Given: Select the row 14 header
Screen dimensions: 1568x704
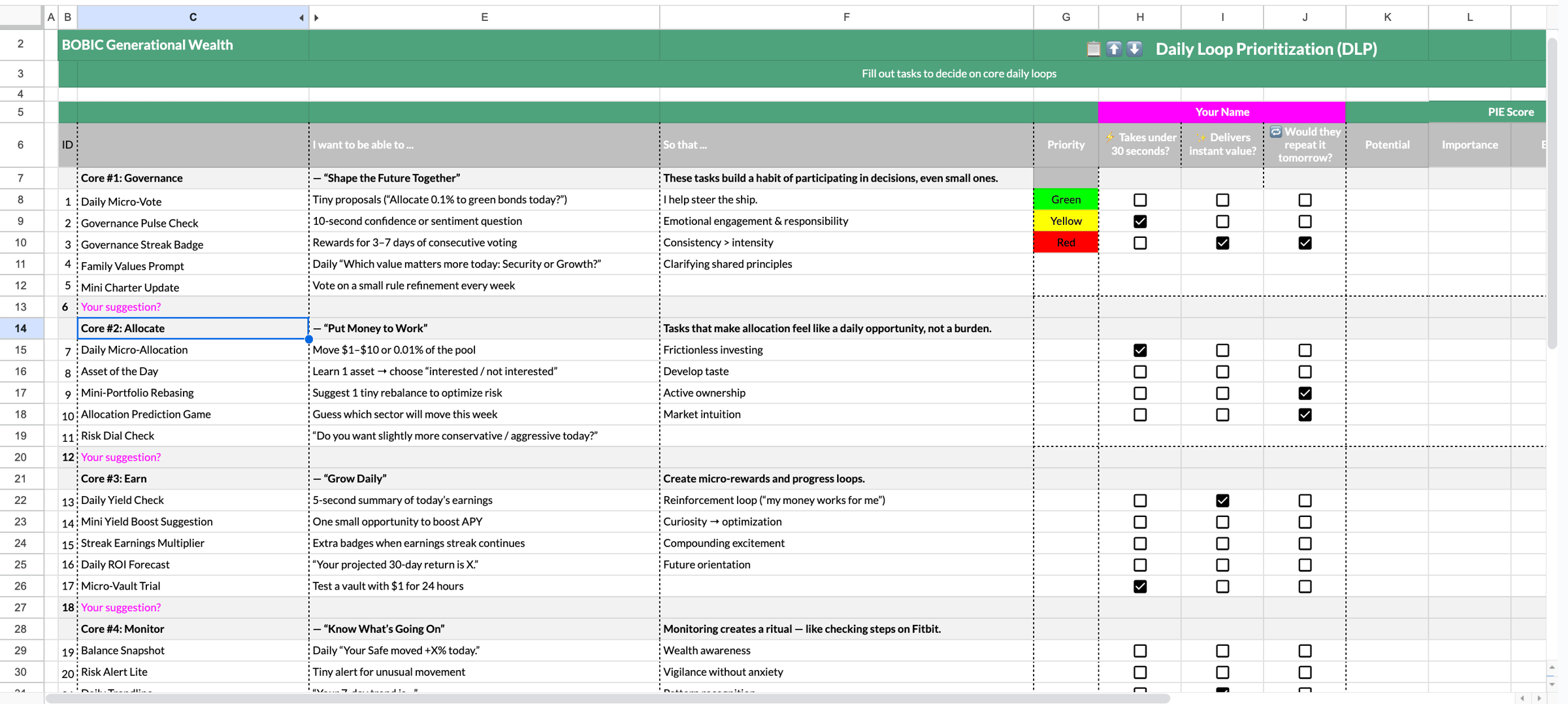Looking at the screenshot, I should coord(21,328).
